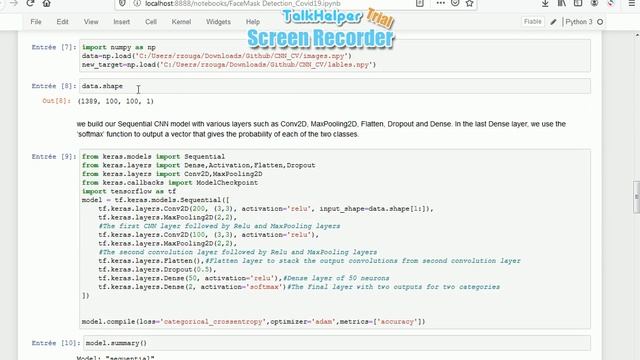This screenshot has height=360, width=640.
Task: Bookmark this page with the star
Action: [x=469, y=3]
